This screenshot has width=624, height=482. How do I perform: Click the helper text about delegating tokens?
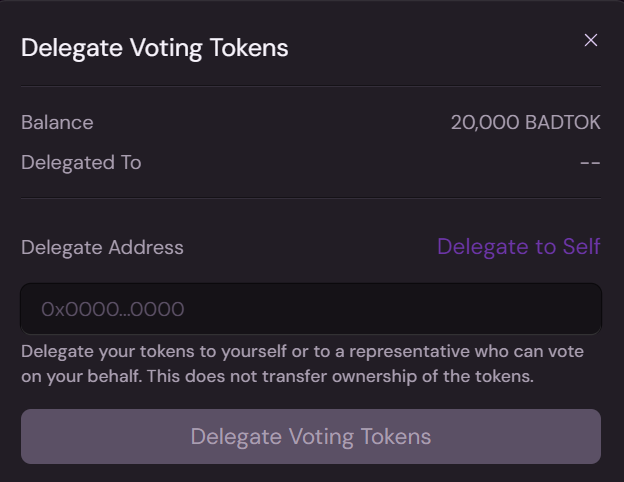click(302, 352)
